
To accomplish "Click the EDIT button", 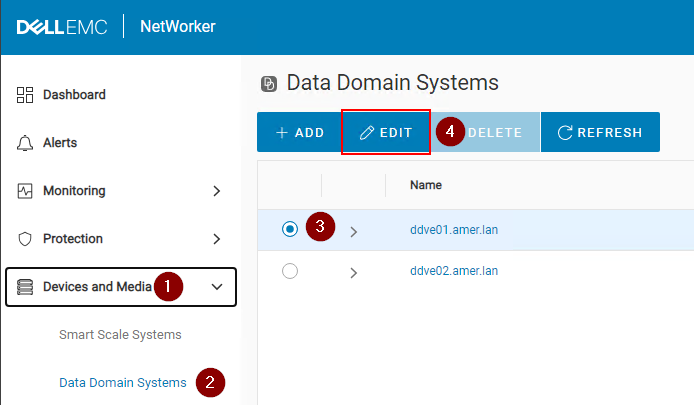I will tap(386, 132).
